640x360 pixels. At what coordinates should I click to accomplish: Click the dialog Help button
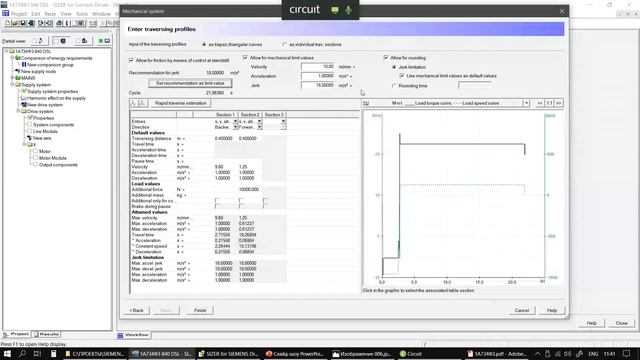(x=552, y=310)
